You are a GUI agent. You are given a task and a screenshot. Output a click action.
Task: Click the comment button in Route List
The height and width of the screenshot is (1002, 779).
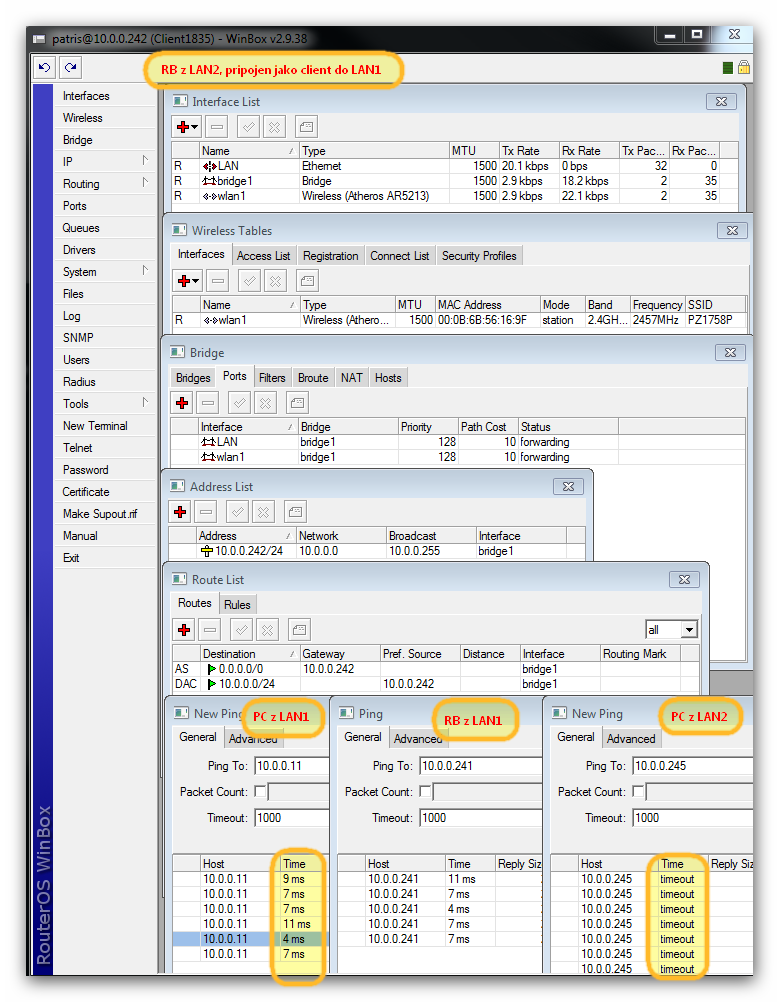(x=299, y=629)
